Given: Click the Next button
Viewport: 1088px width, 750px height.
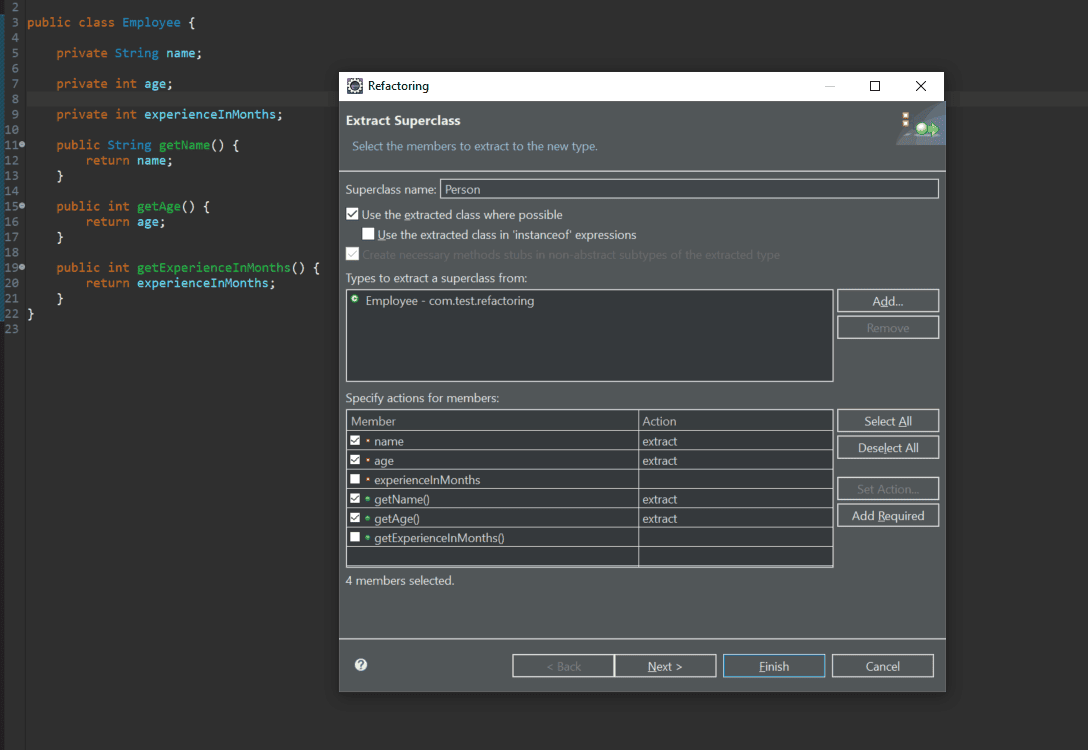Looking at the screenshot, I should tap(665, 666).
